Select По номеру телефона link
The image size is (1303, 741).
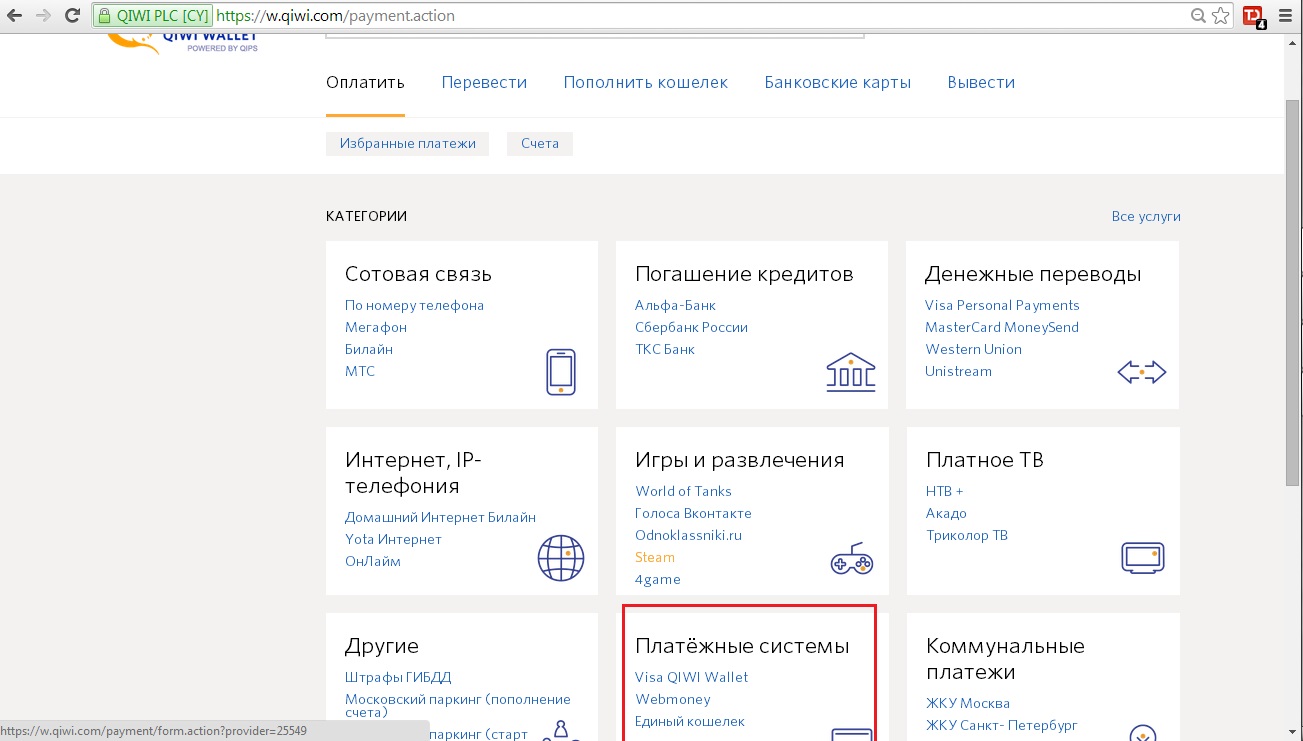414,305
